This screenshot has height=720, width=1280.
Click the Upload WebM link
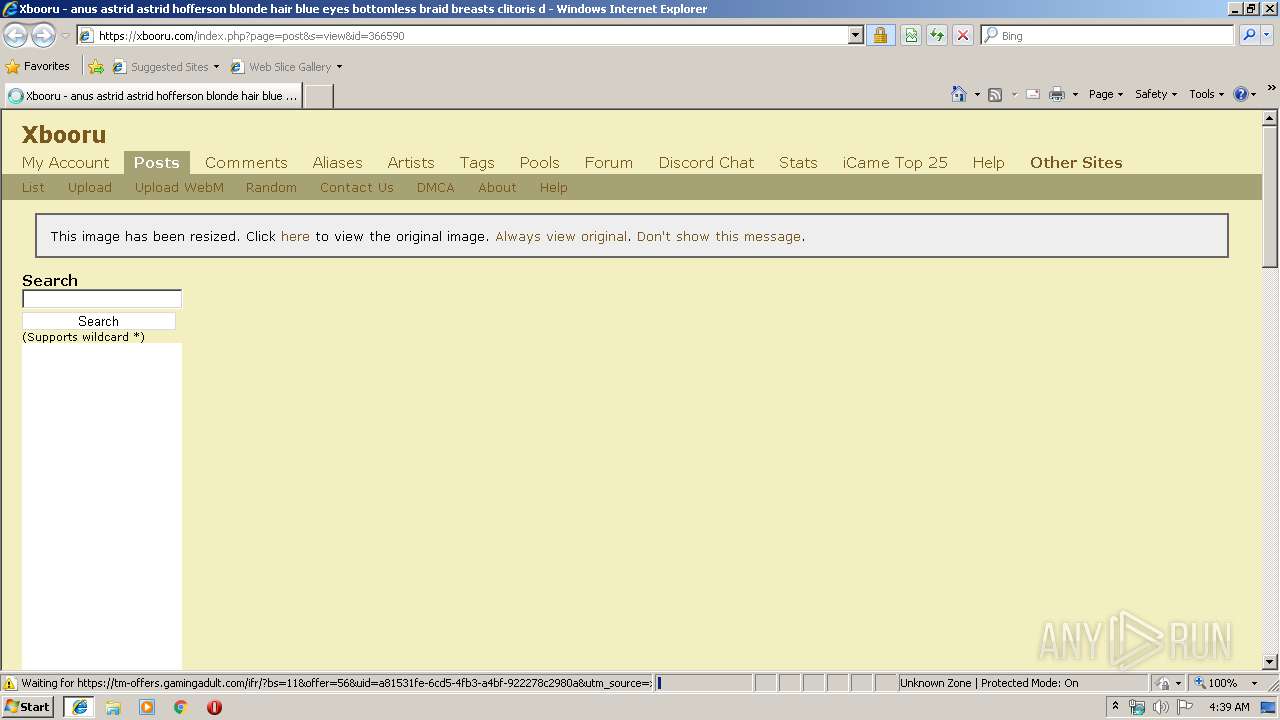179,187
